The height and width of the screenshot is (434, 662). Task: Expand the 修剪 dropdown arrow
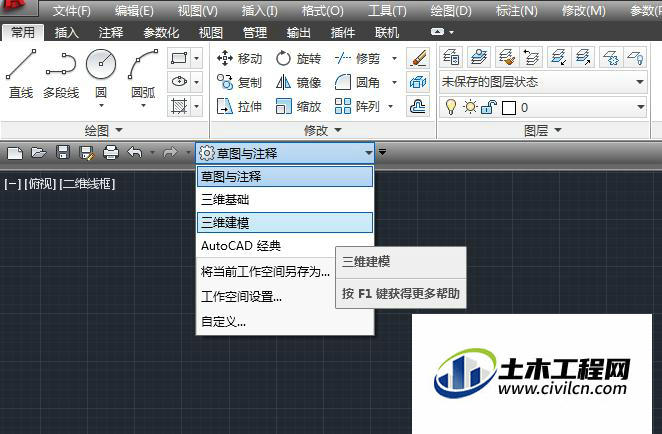[x=394, y=58]
